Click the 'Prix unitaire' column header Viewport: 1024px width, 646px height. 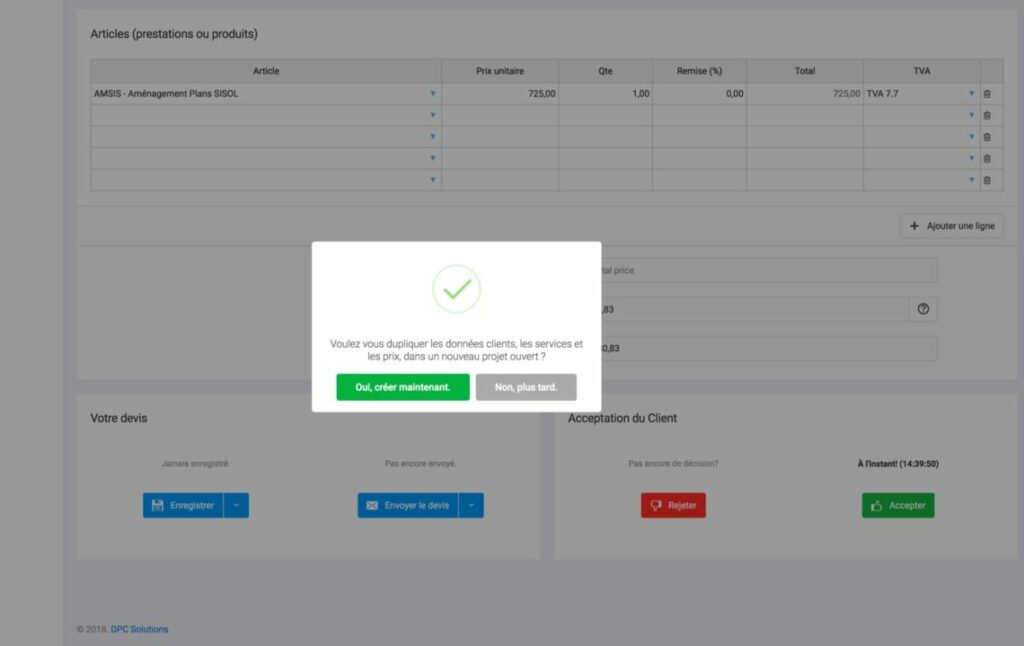pos(500,71)
